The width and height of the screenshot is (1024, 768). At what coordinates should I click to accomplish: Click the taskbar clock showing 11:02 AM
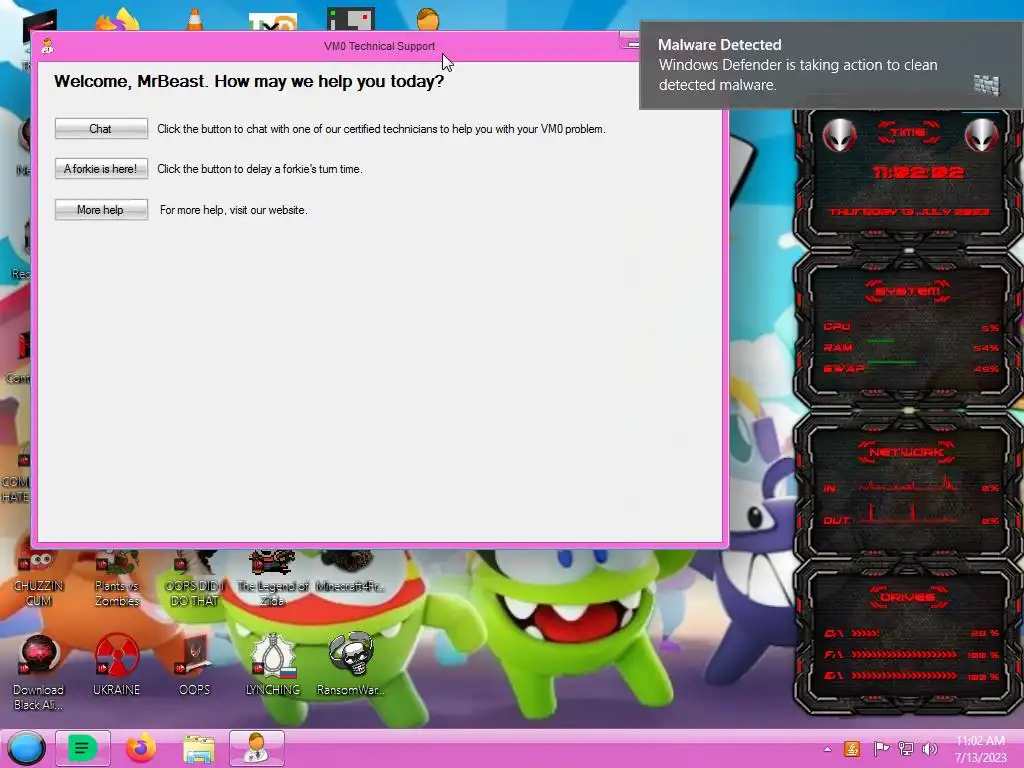[981, 749]
